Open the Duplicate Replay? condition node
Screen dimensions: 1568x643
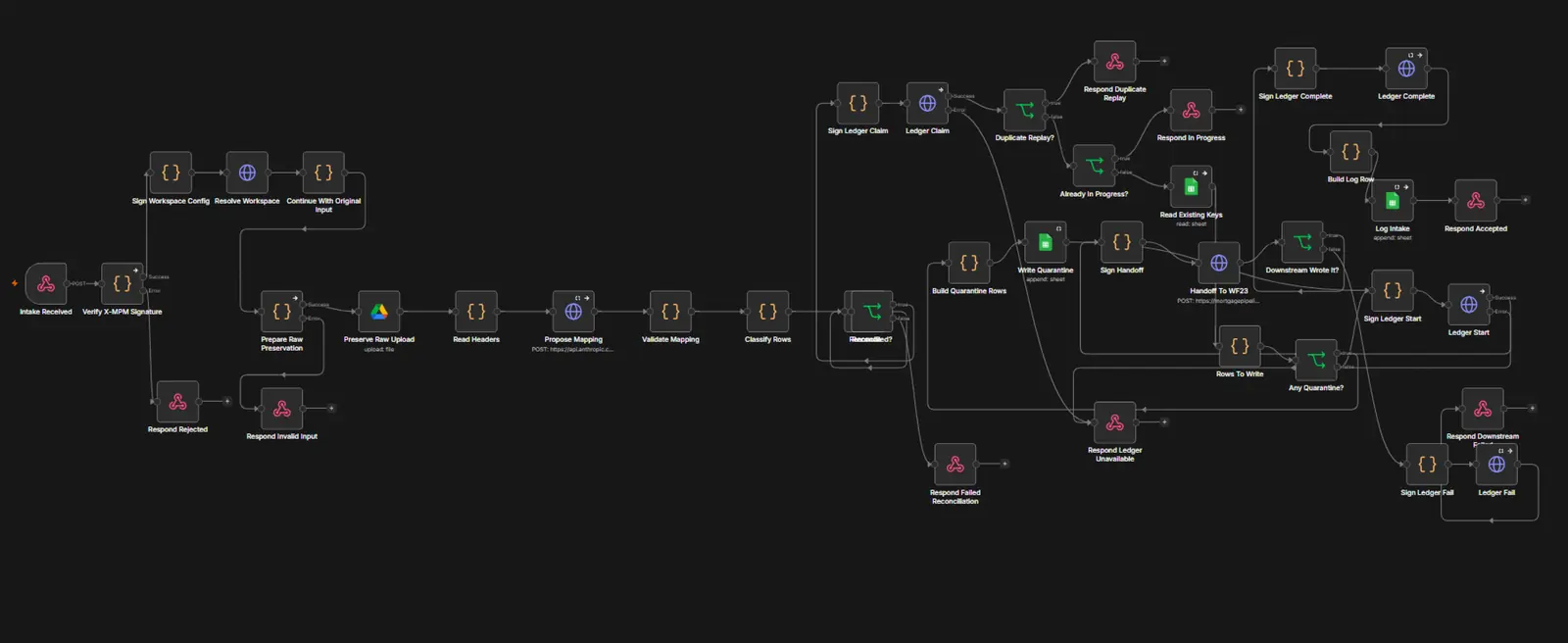tap(1025, 110)
